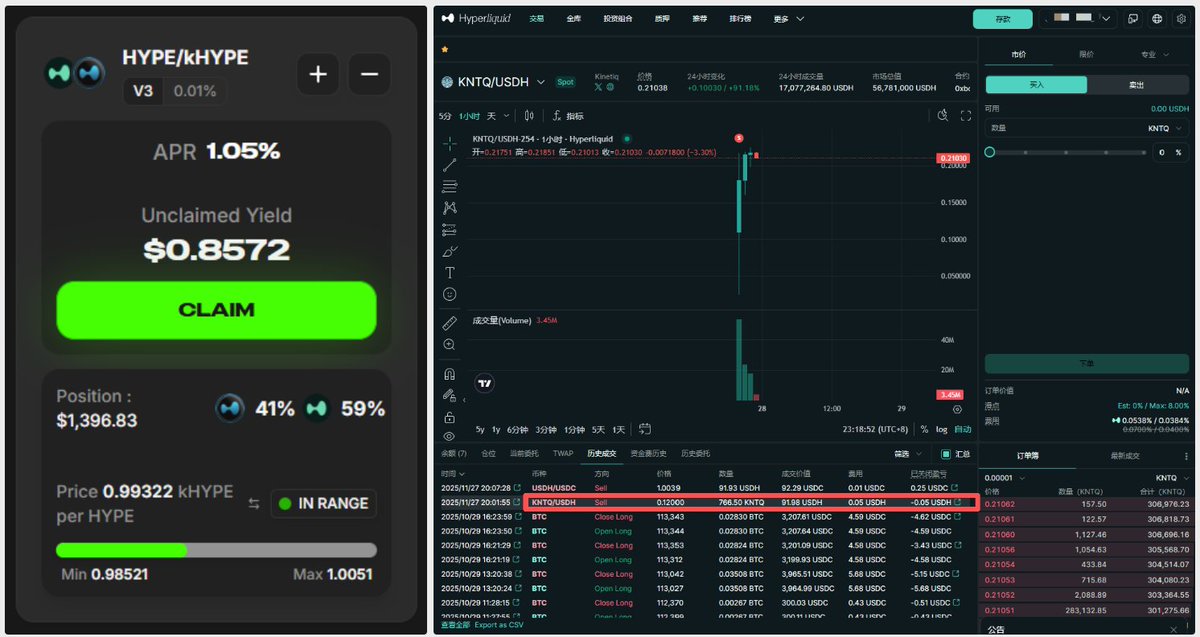Viewport: 1200px width, 637px height.
Task: Toggle log scale on chart
Action: point(941,429)
